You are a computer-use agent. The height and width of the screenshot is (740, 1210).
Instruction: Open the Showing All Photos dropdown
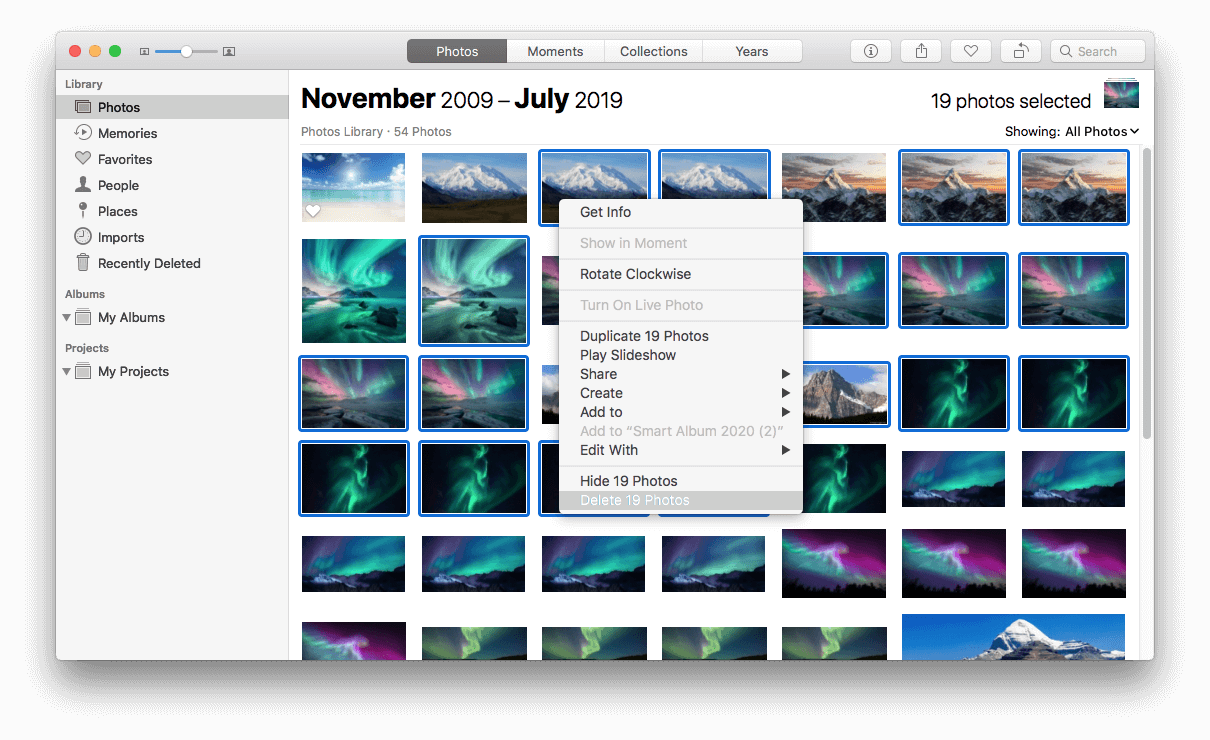[1072, 131]
